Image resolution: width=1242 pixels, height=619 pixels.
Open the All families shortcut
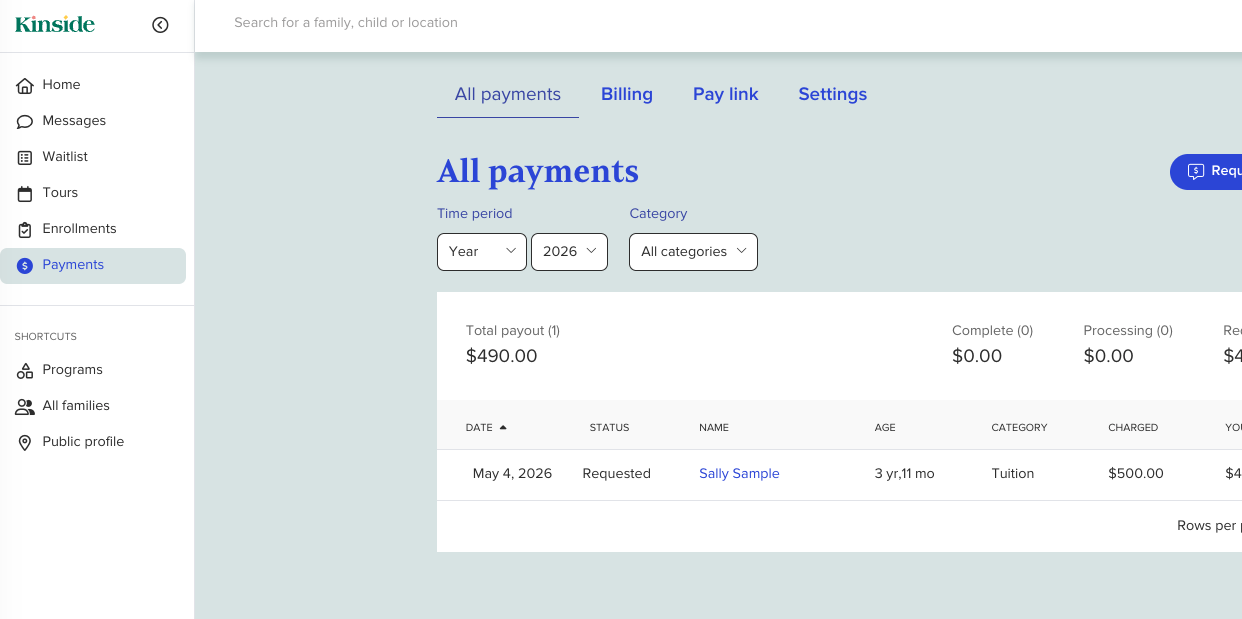[x=93, y=406]
